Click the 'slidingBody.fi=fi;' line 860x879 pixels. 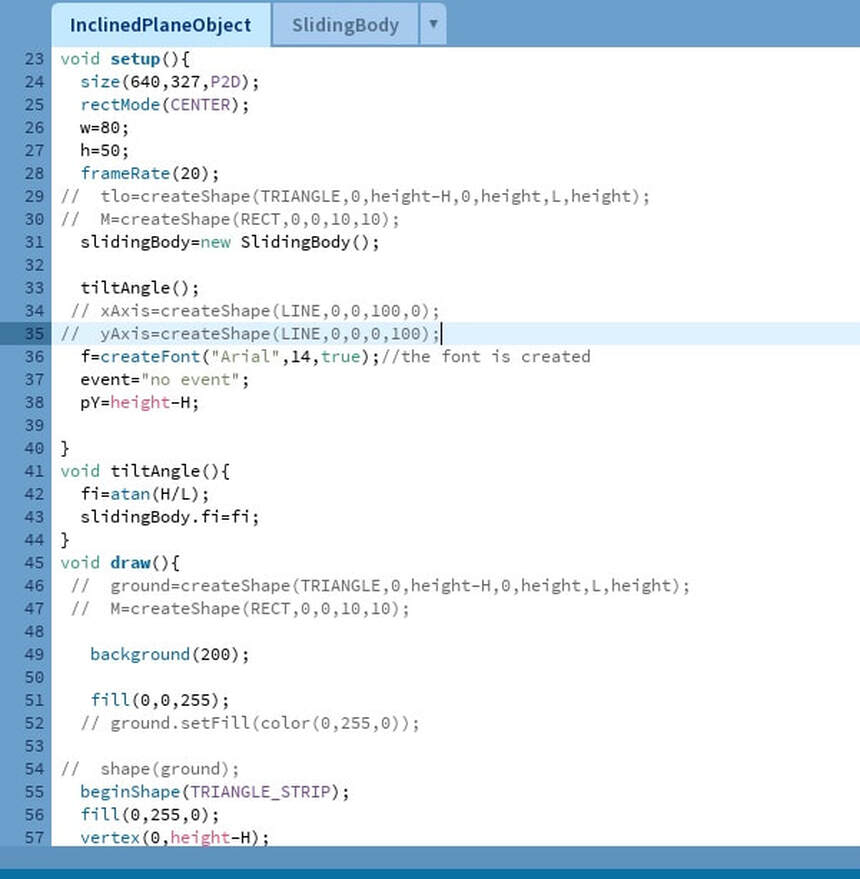pyautogui.click(x=170, y=517)
